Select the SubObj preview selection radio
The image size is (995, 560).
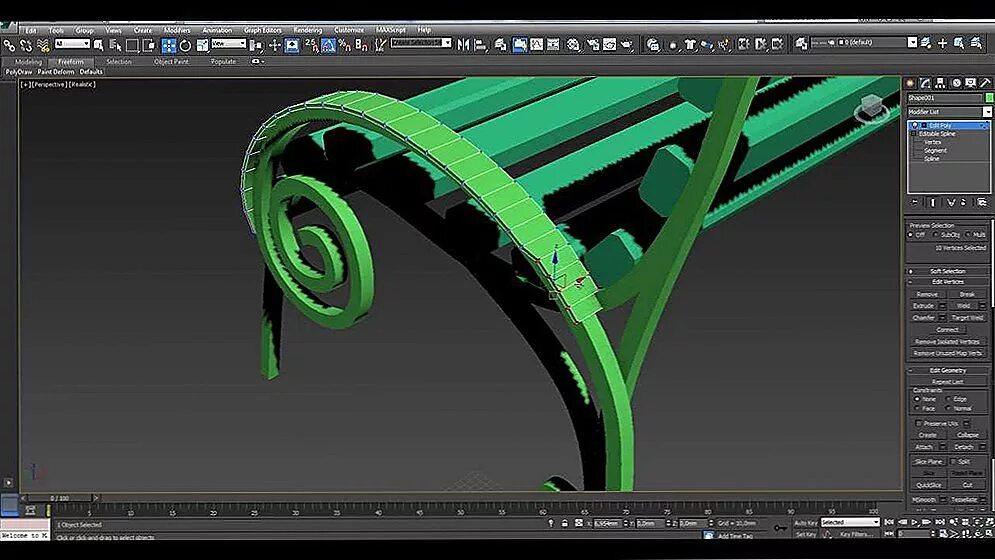click(936, 235)
